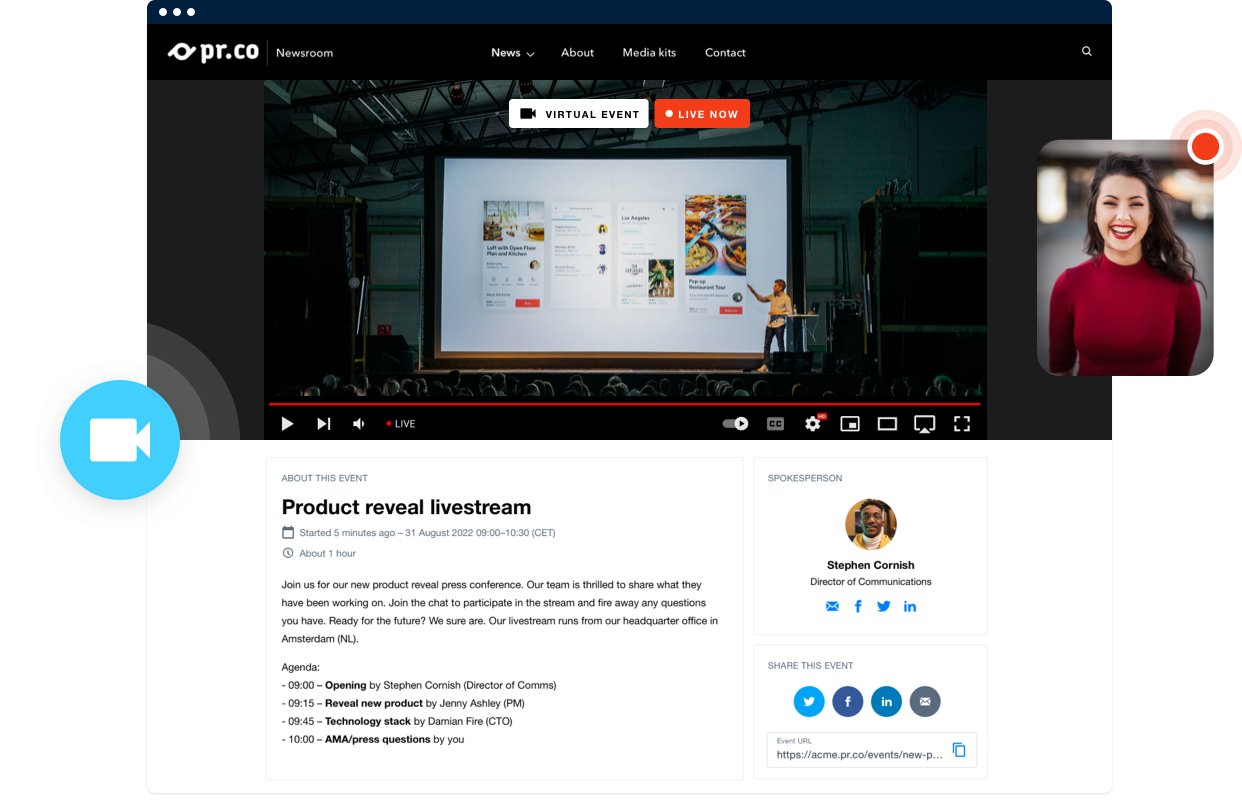Viewport: 1242px width, 801px height.
Task: Toggle the autoplay switch in player
Action: point(736,424)
